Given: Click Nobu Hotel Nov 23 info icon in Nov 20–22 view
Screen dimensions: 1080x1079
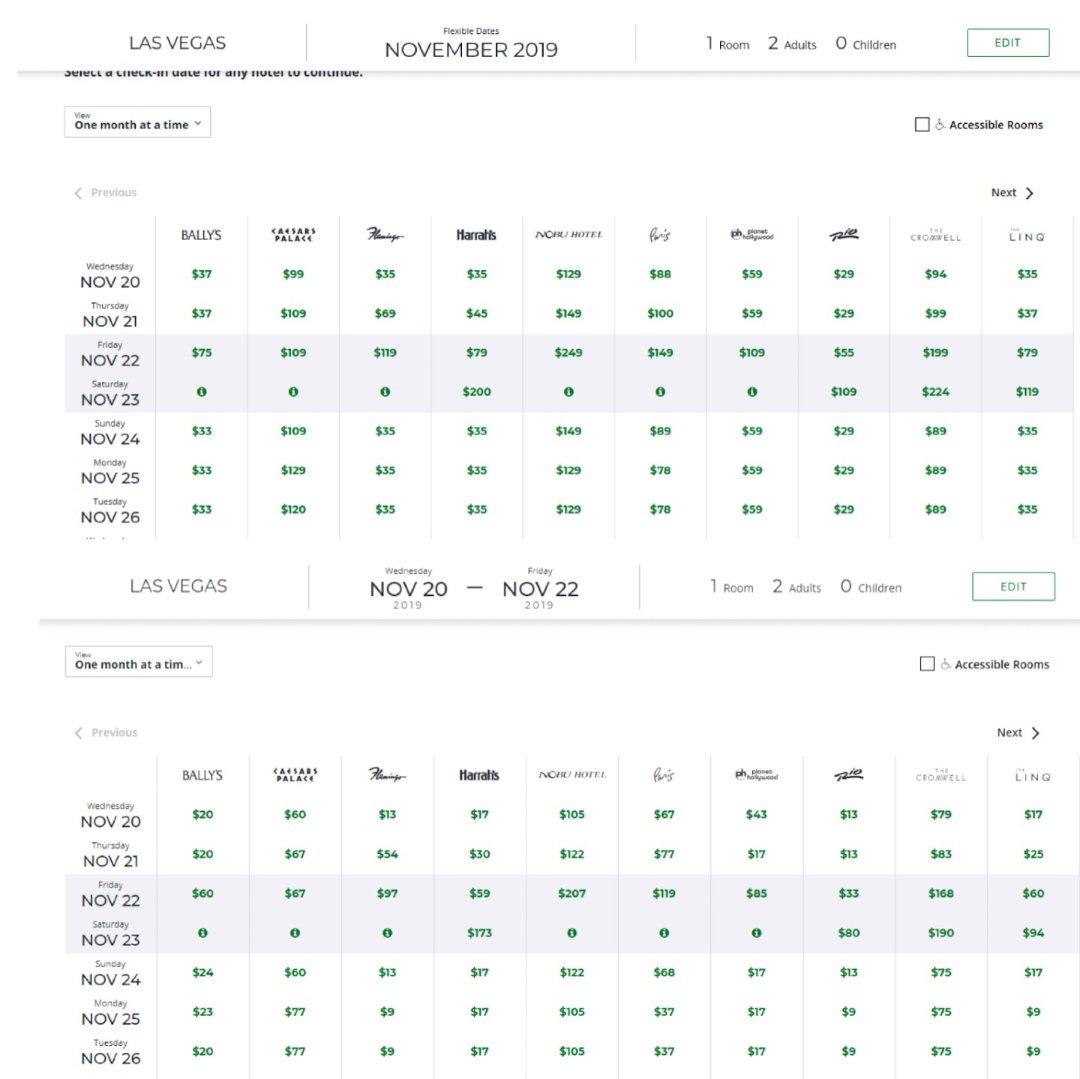Looking at the screenshot, I should click(x=572, y=933).
